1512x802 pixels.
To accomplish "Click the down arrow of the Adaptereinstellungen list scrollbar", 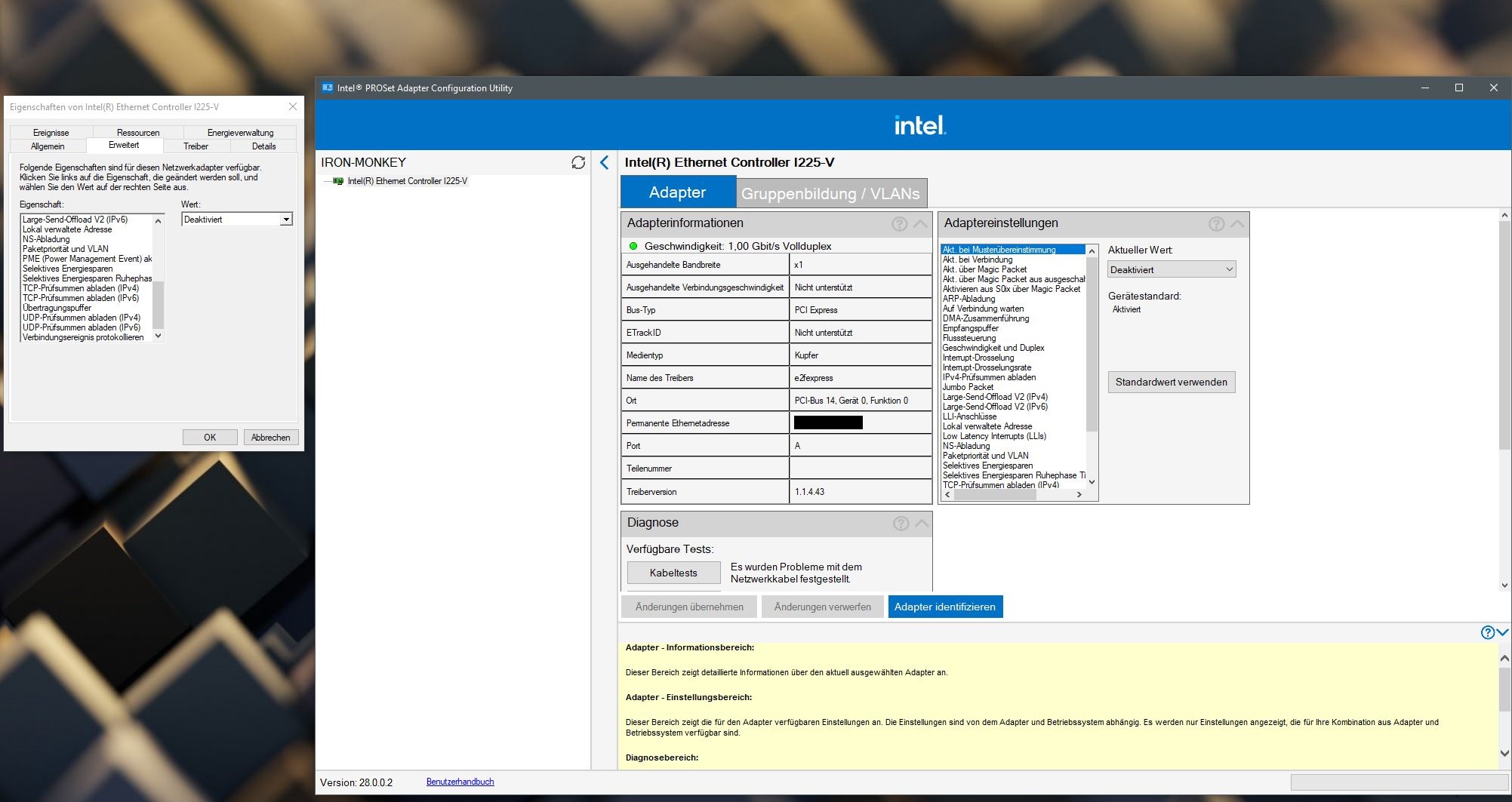I will 1092,482.
